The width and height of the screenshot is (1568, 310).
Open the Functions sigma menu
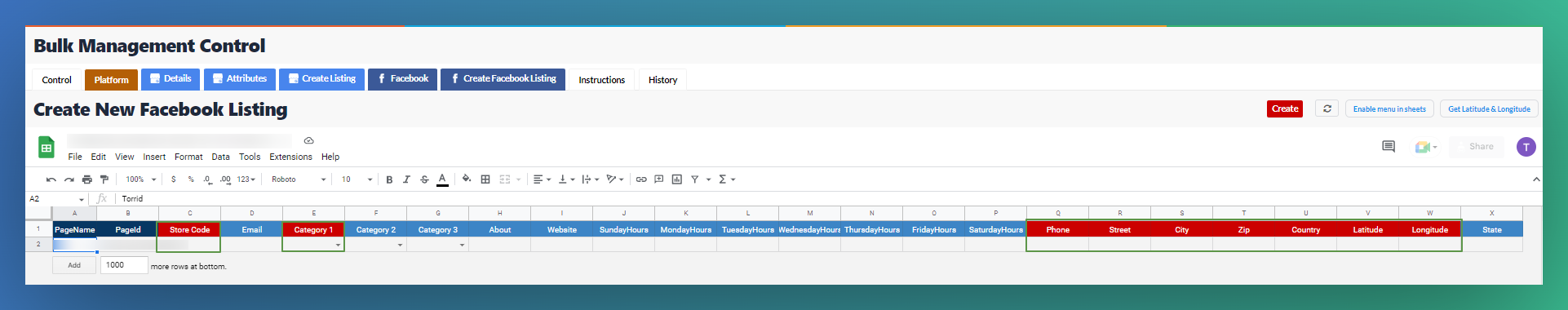(727, 179)
